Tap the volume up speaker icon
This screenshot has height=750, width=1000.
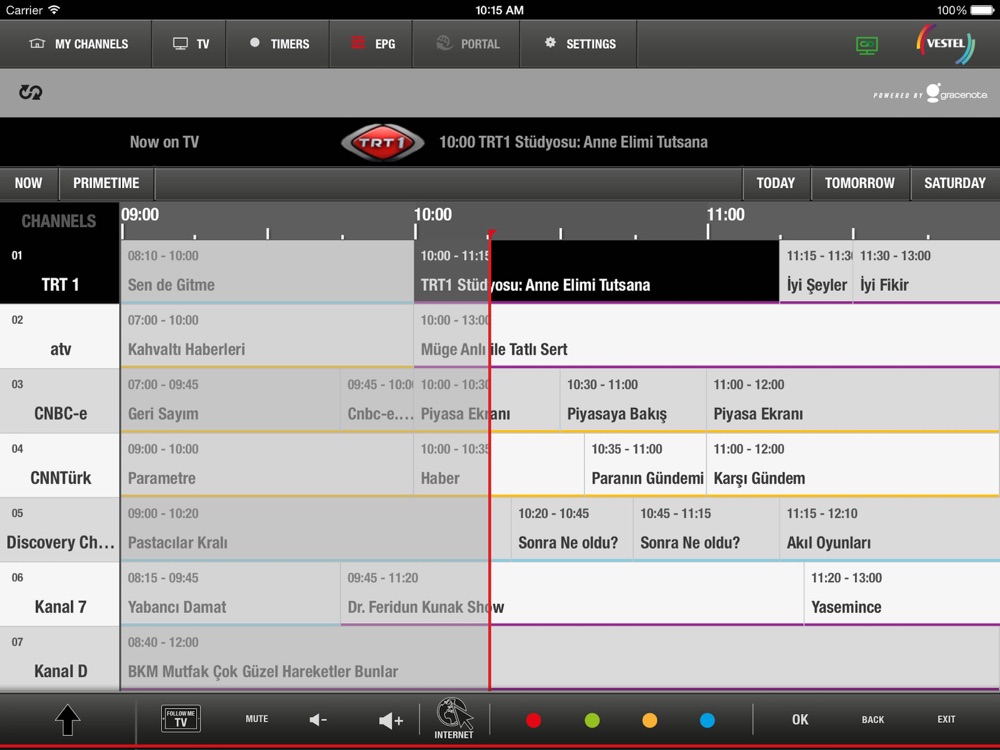(x=391, y=721)
